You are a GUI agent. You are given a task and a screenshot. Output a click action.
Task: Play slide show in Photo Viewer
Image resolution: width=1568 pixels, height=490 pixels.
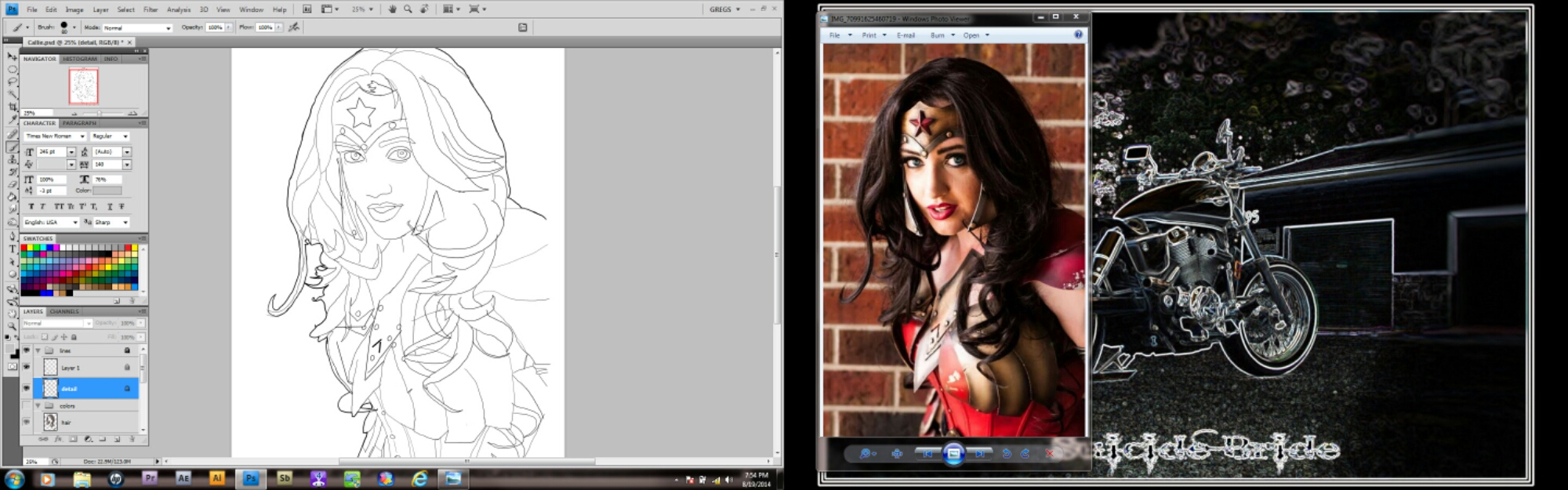pos(953,453)
